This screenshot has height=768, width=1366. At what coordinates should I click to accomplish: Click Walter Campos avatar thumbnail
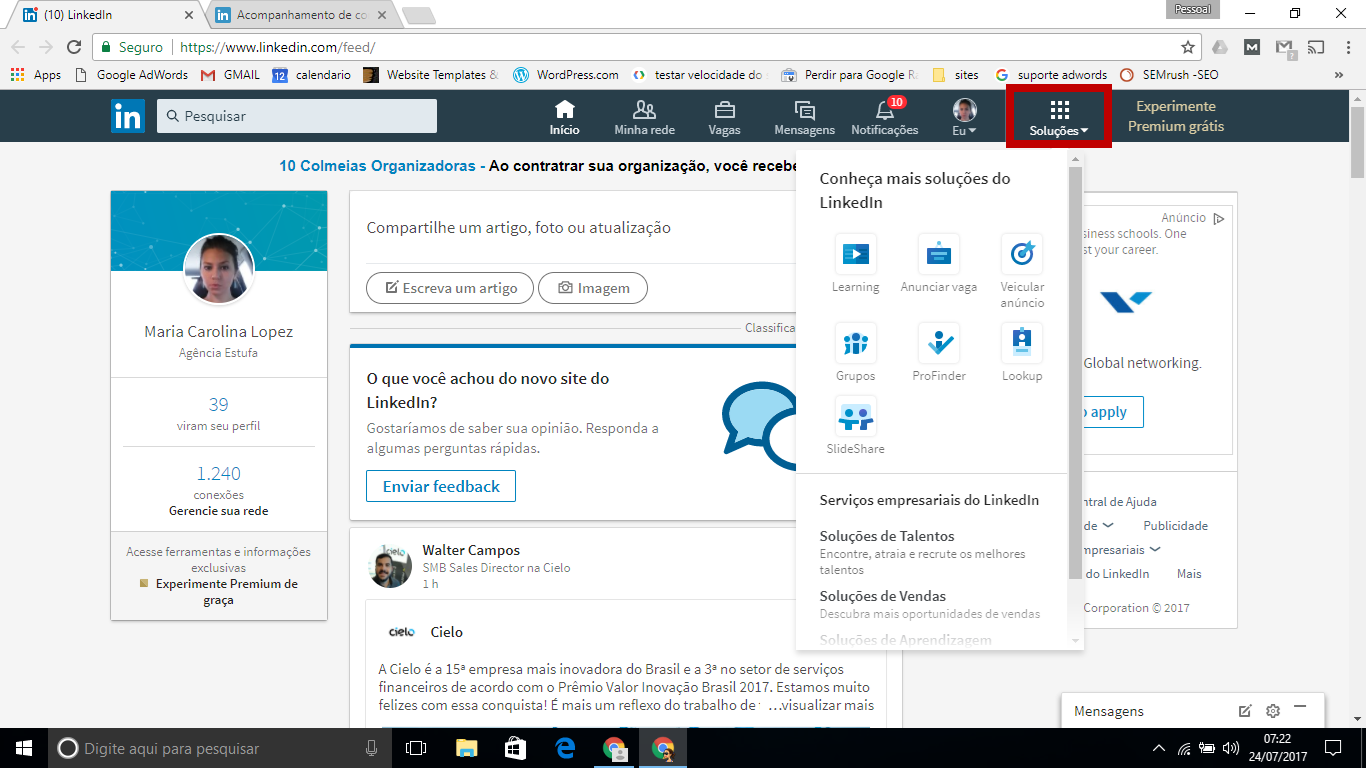click(x=391, y=566)
